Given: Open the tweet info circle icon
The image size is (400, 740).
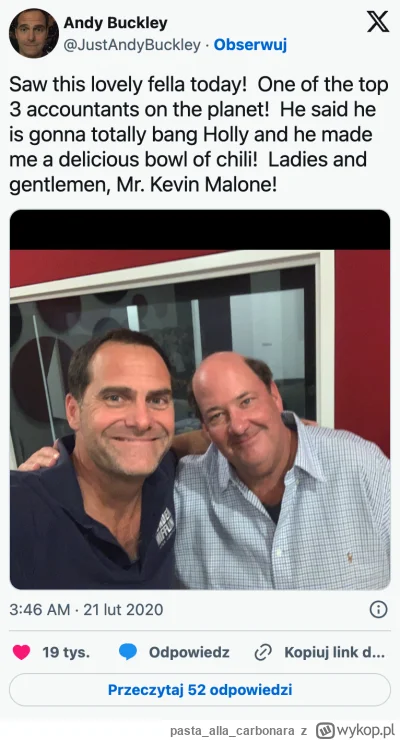Looking at the screenshot, I should point(378,609).
